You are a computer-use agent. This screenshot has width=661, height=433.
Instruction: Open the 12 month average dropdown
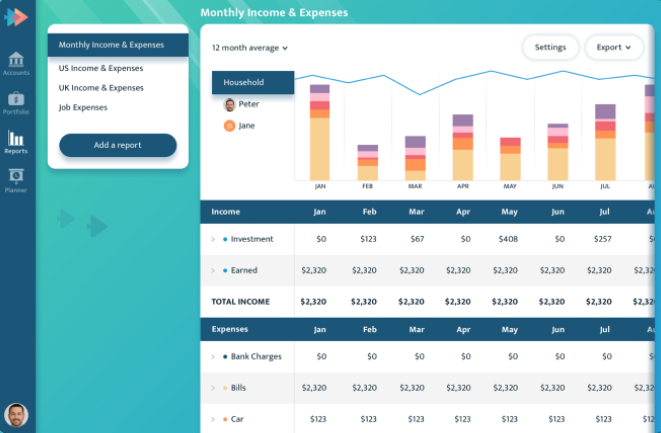pyautogui.click(x=250, y=48)
